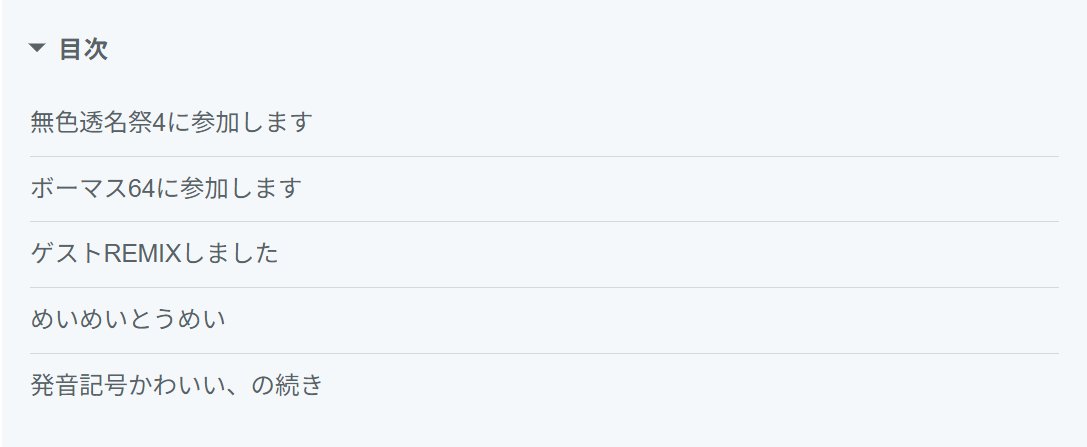Open 発音記号かわいい、の続き link

coord(177,385)
